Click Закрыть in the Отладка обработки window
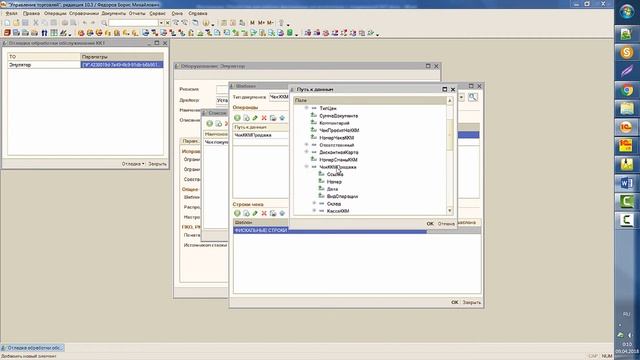Viewport: 640px width, 360px height. click(x=157, y=164)
